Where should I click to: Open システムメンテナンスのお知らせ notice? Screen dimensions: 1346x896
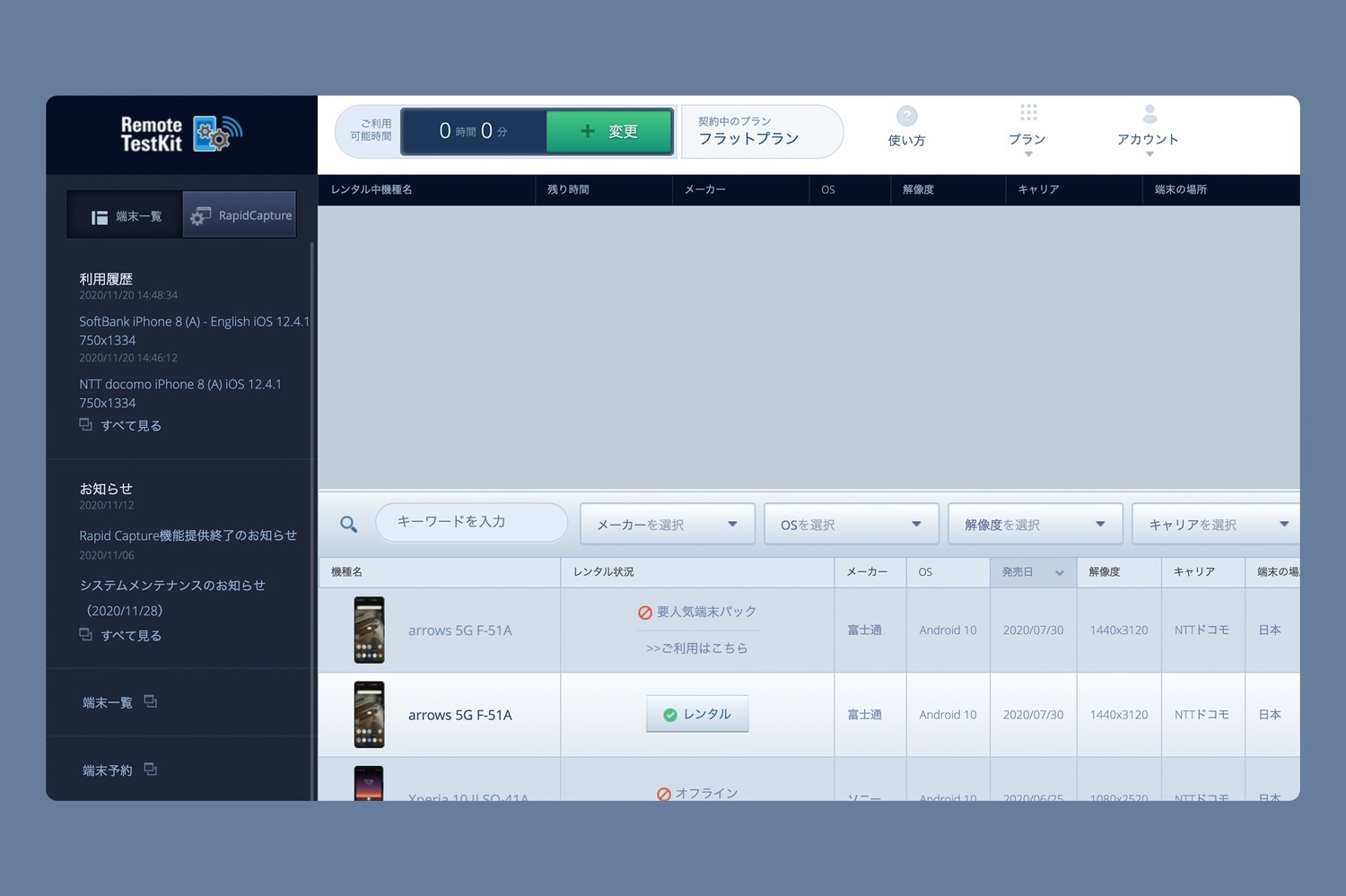(x=172, y=597)
